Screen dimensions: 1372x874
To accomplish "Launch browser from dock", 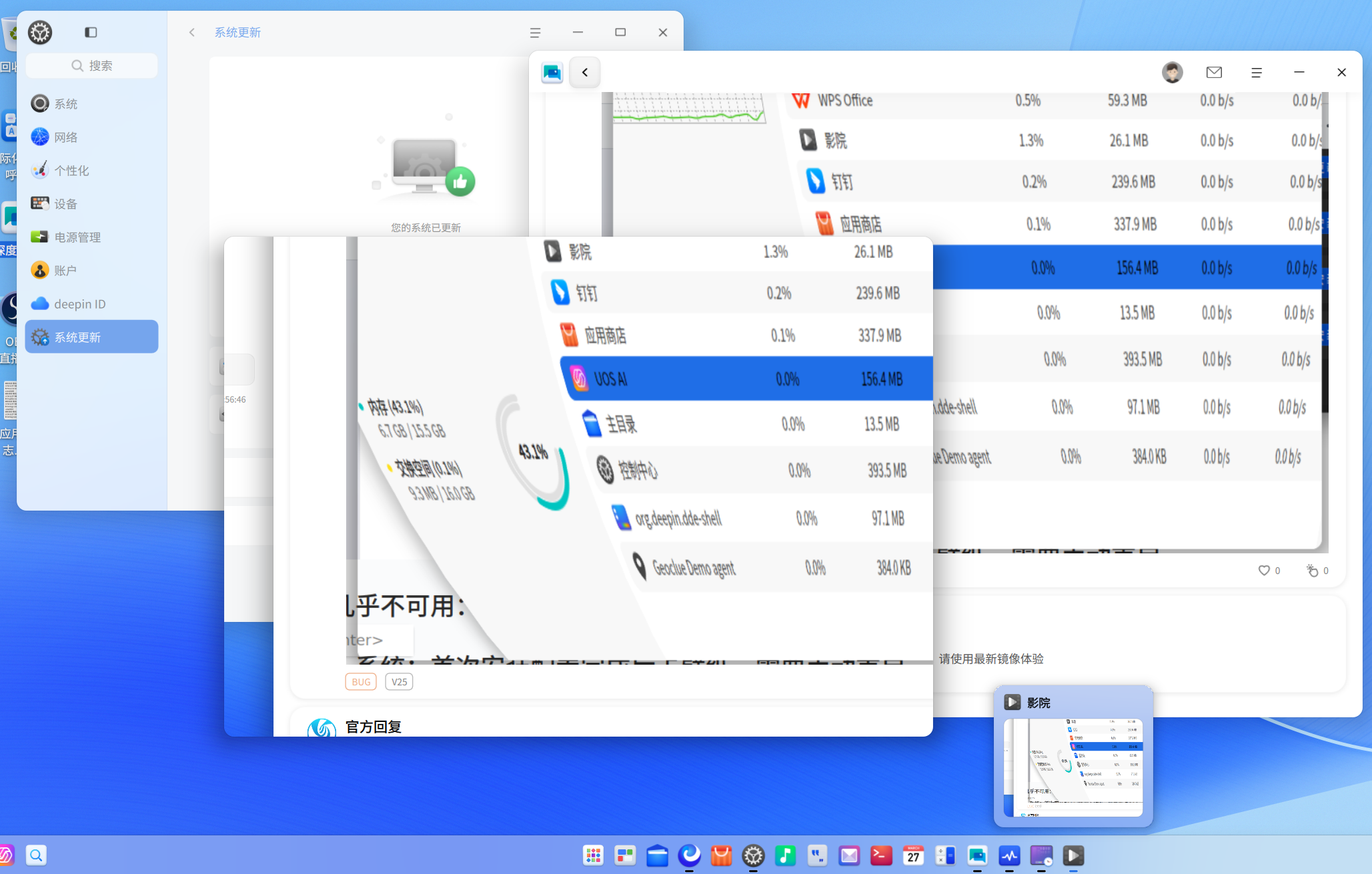I will pyautogui.click(x=689, y=855).
